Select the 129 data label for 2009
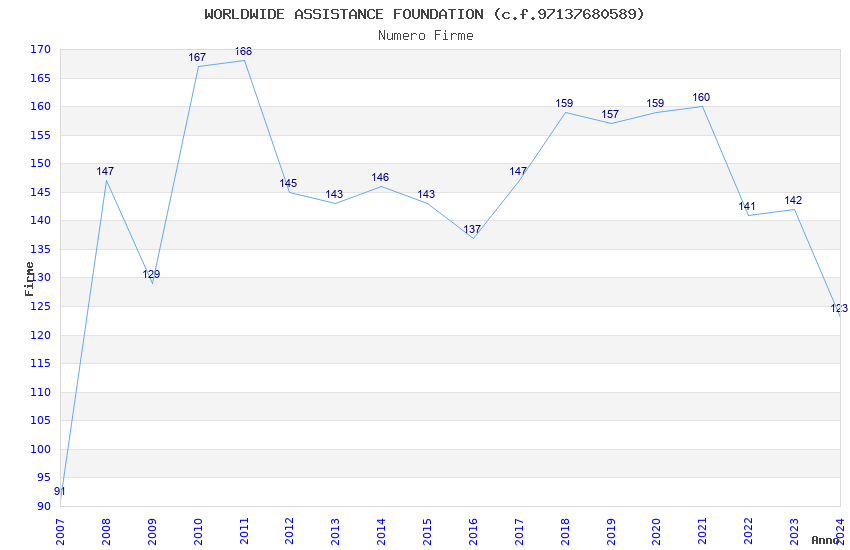This screenshot has height=550, width=850. click(x=151, y=274)
